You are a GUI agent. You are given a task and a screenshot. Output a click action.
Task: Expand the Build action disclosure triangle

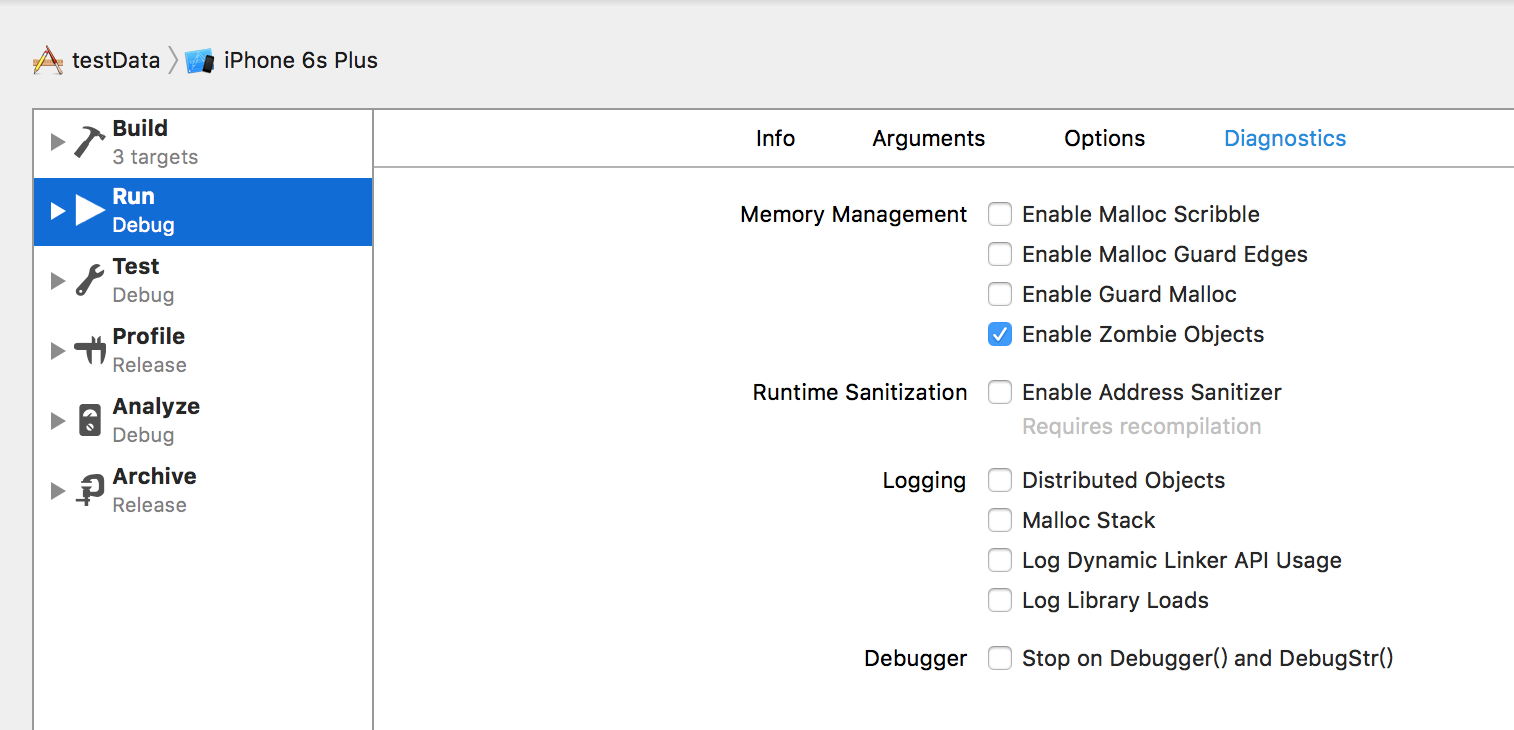58,142
